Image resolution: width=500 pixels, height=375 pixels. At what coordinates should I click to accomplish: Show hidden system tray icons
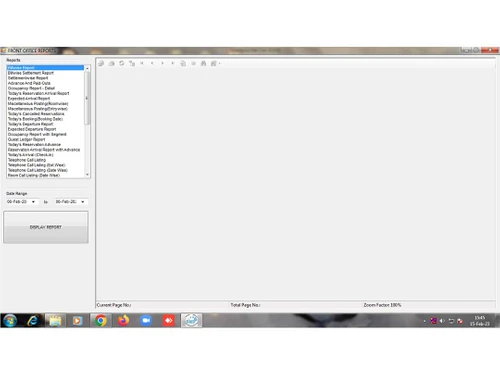pos(424,321)
